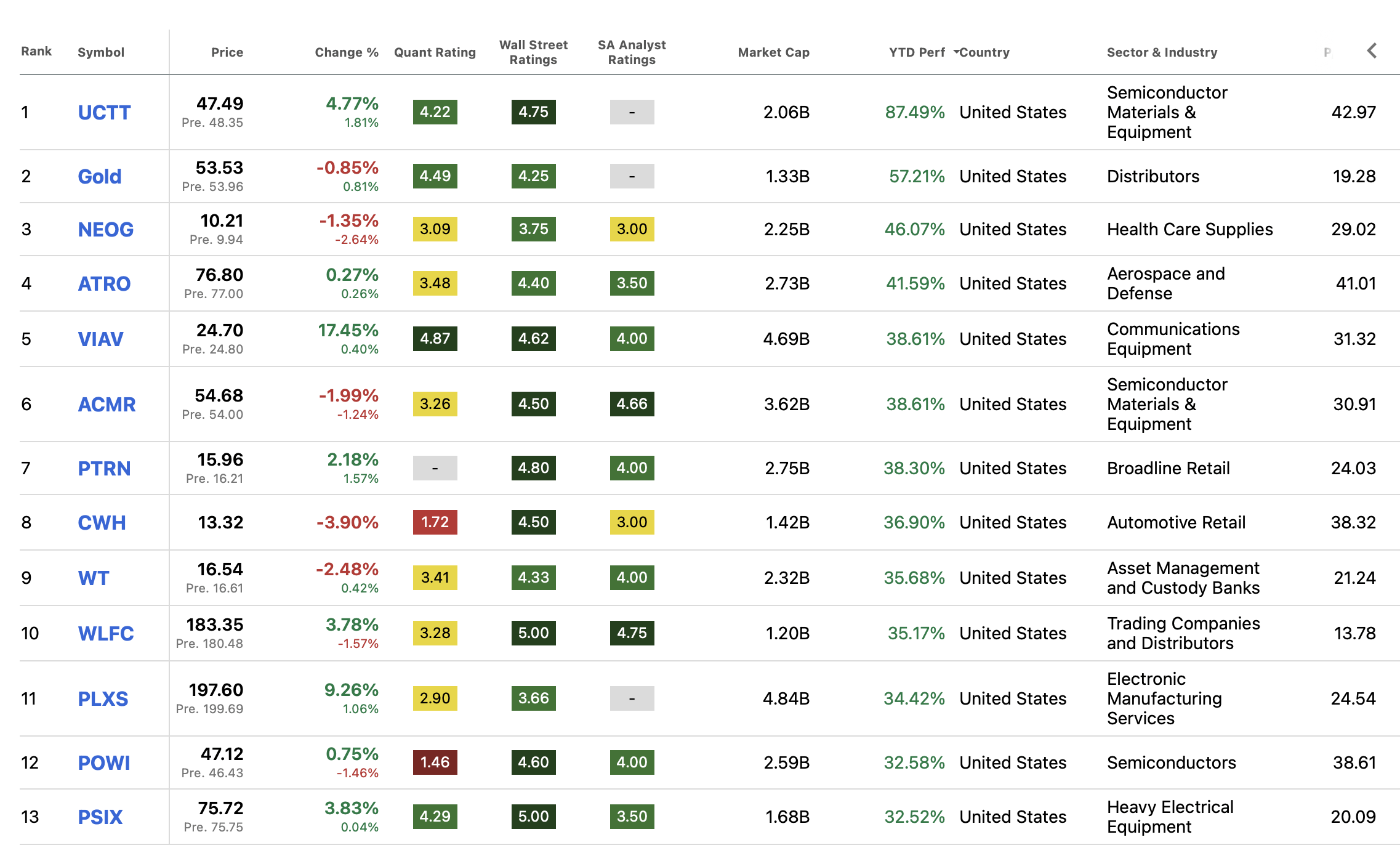Click the YTD Perf sort arrow
The image size is (1400, 845).
point(956,52)
